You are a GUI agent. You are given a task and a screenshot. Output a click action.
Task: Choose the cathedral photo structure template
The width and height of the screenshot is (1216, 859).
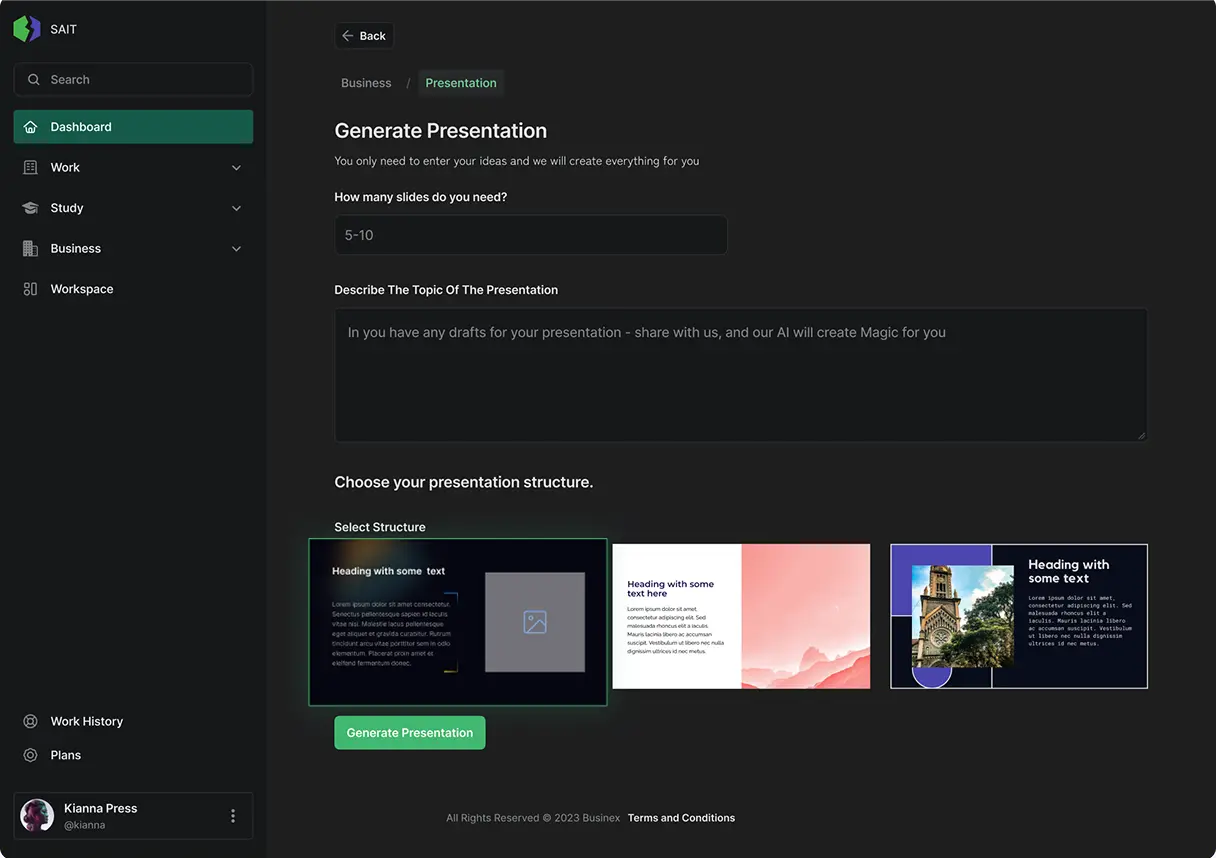1018,616
